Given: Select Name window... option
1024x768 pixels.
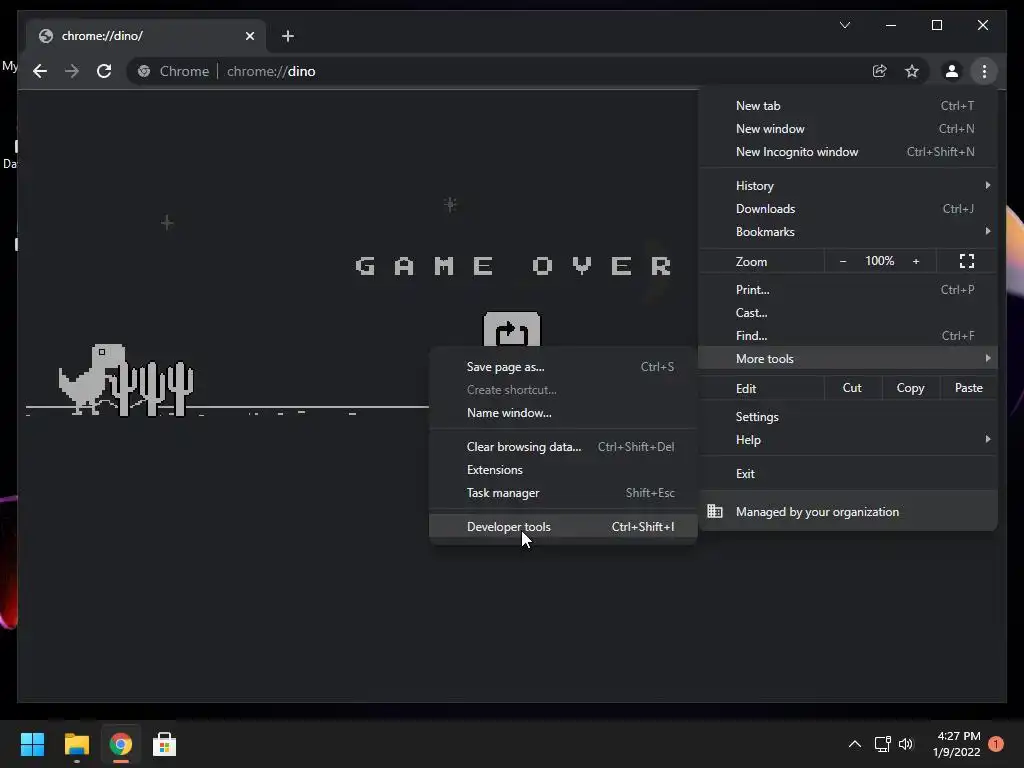Looking at the screenshot, I should tap(564, 413).
